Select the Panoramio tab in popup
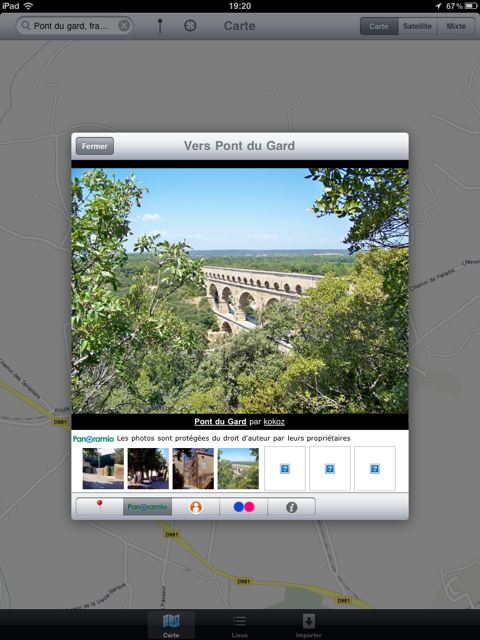This screenshot has width=480, height=640. click(147, 507)
